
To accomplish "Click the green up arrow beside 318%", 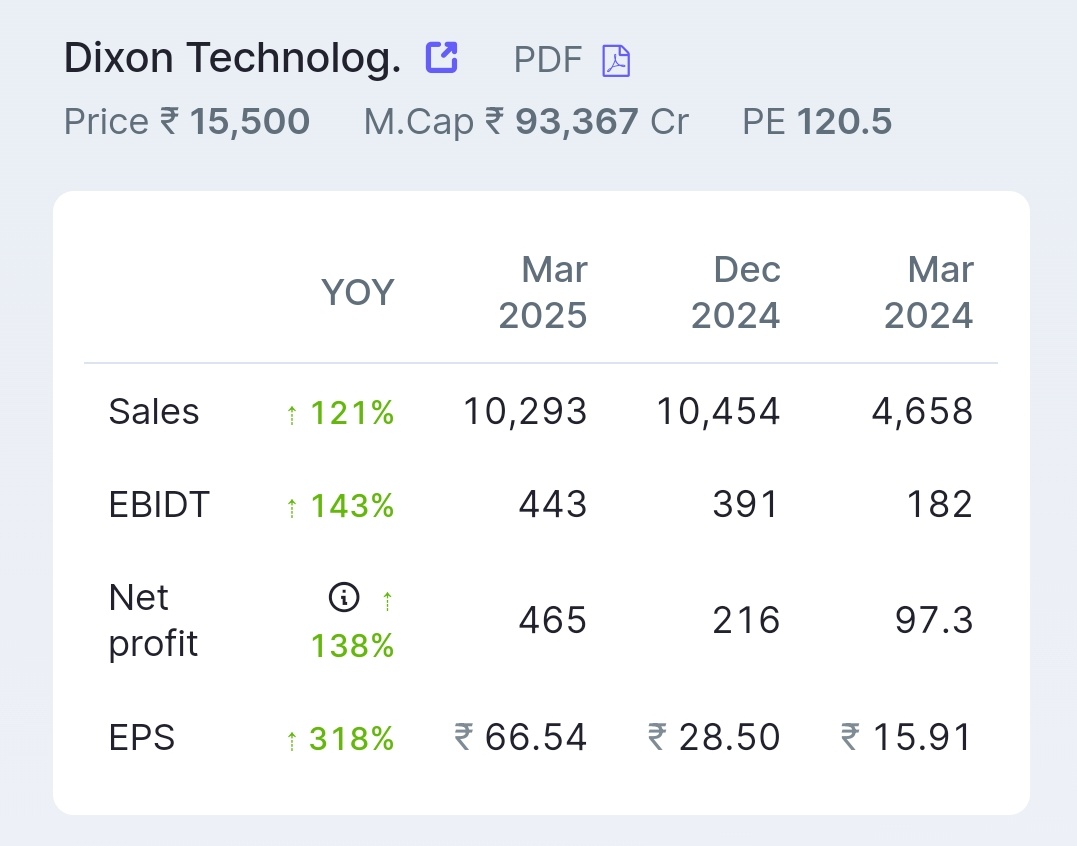I will tap(292, 740).
